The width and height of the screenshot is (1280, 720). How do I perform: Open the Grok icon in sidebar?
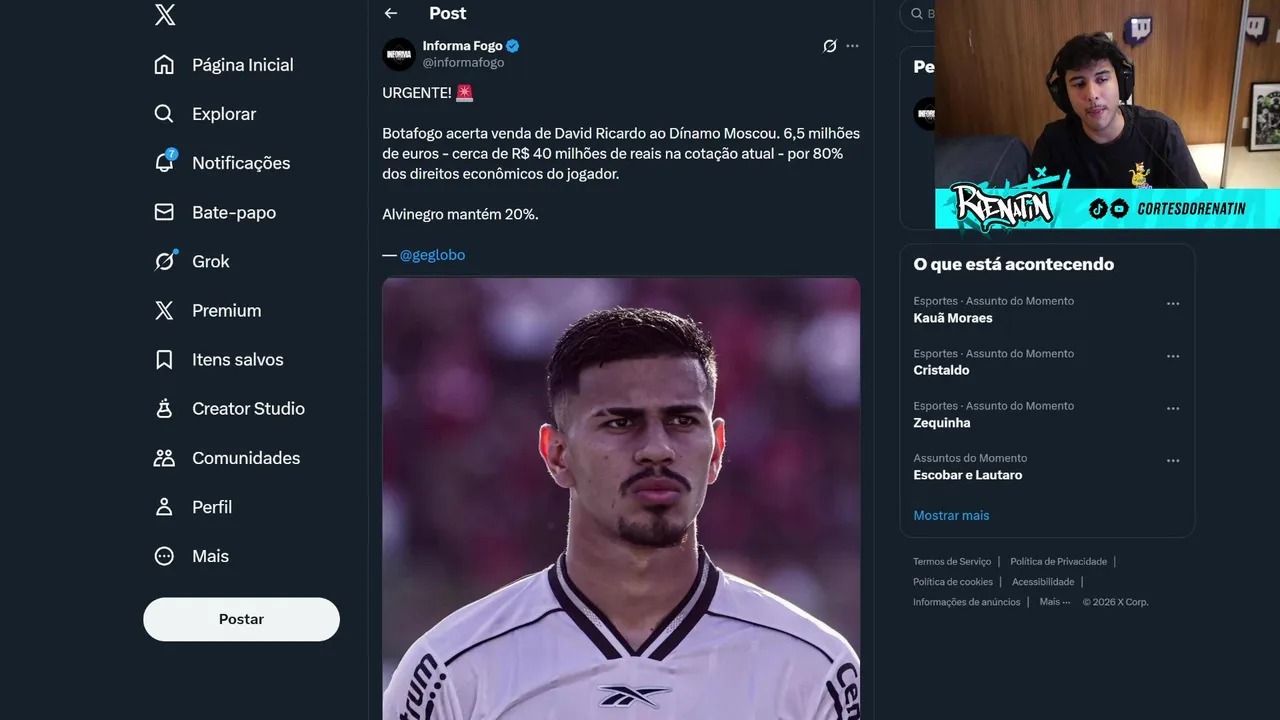point(164,261)
